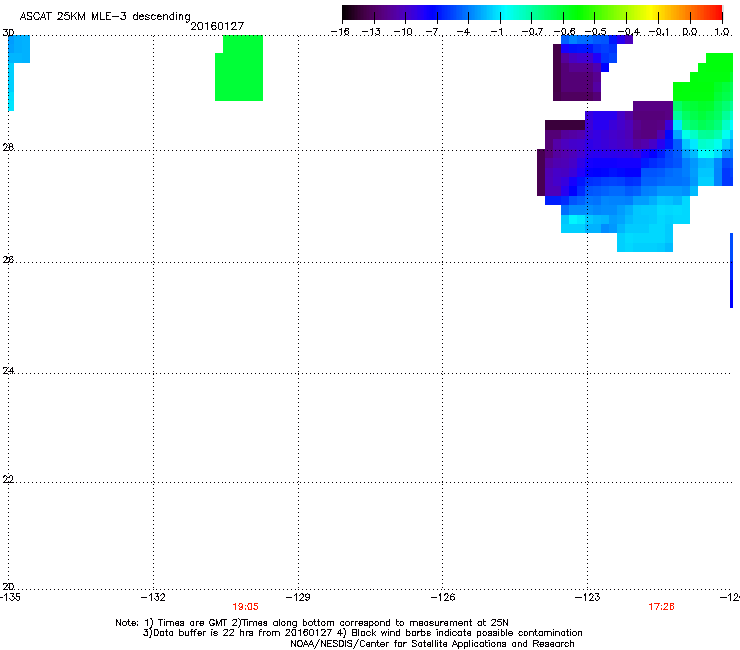
Task: Click the longitude label '-126'
Action: 443,597
